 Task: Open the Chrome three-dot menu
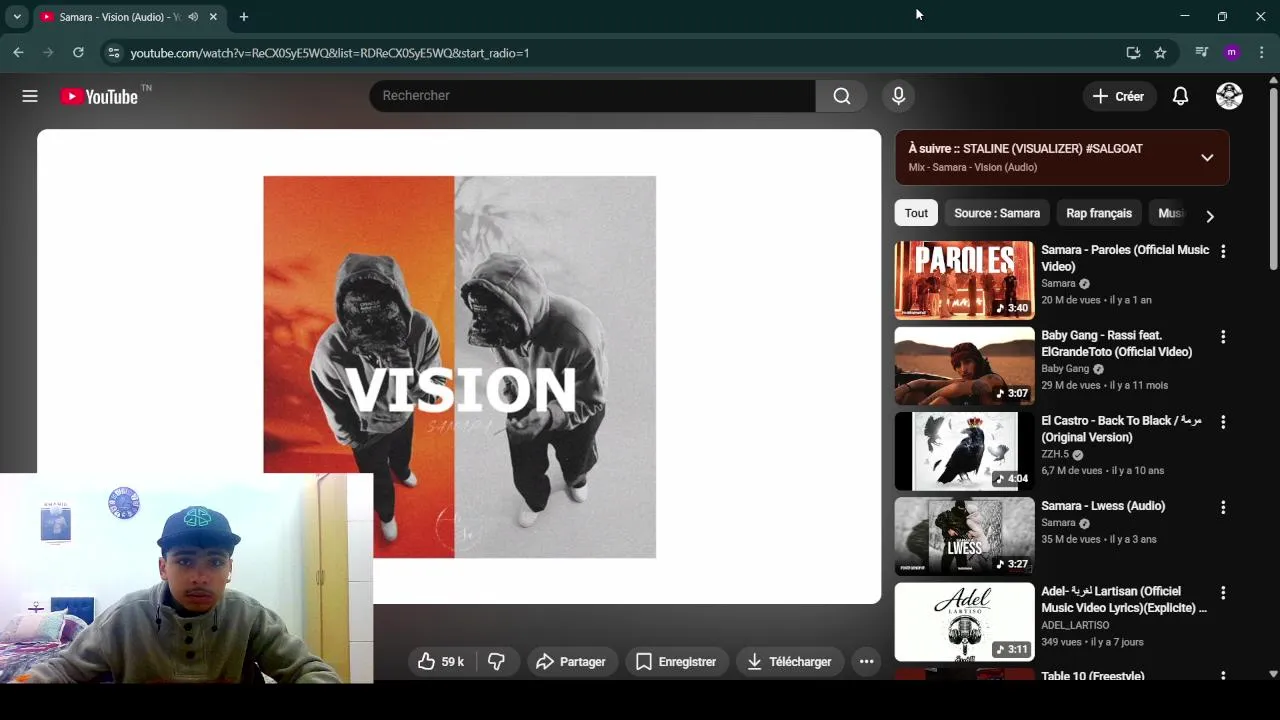click(1261, 52)
